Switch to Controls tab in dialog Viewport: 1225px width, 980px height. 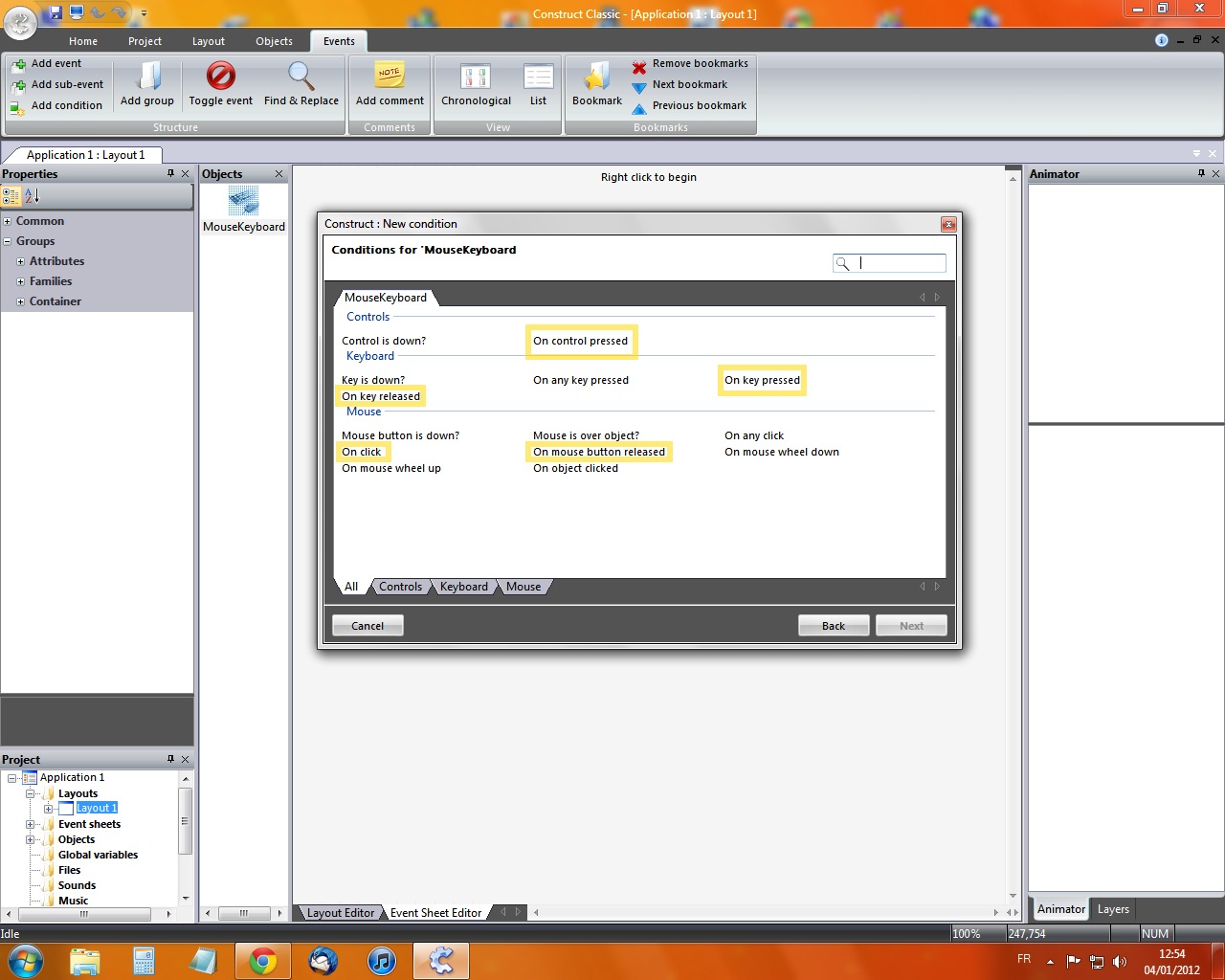click(x=400, y=587)
